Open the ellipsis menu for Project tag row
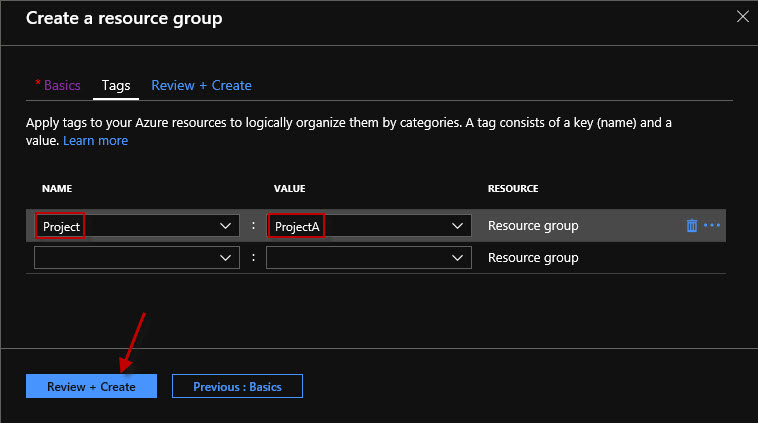The width and height of the screenshot is (758, 423). [x=712, y=225]
